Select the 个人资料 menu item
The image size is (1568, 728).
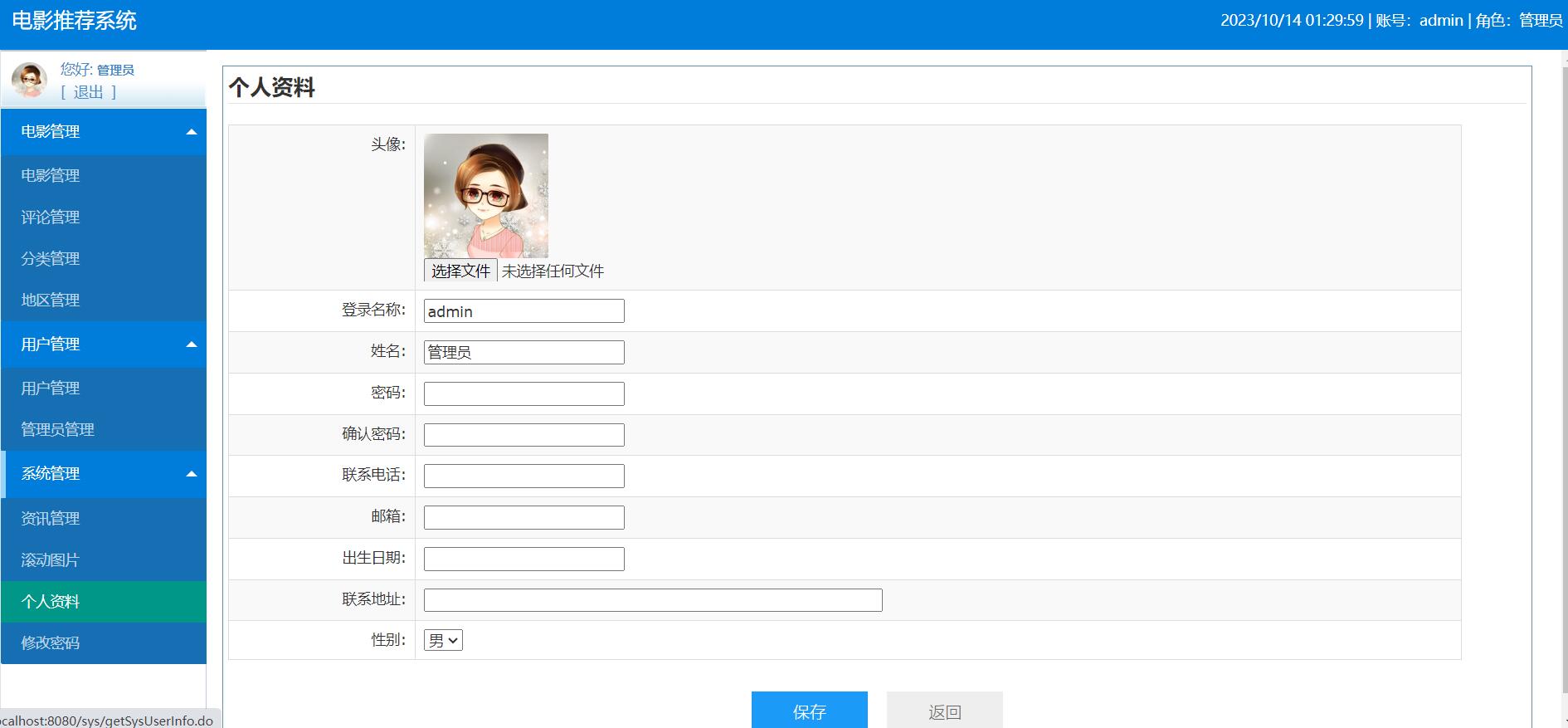point(104,601)
